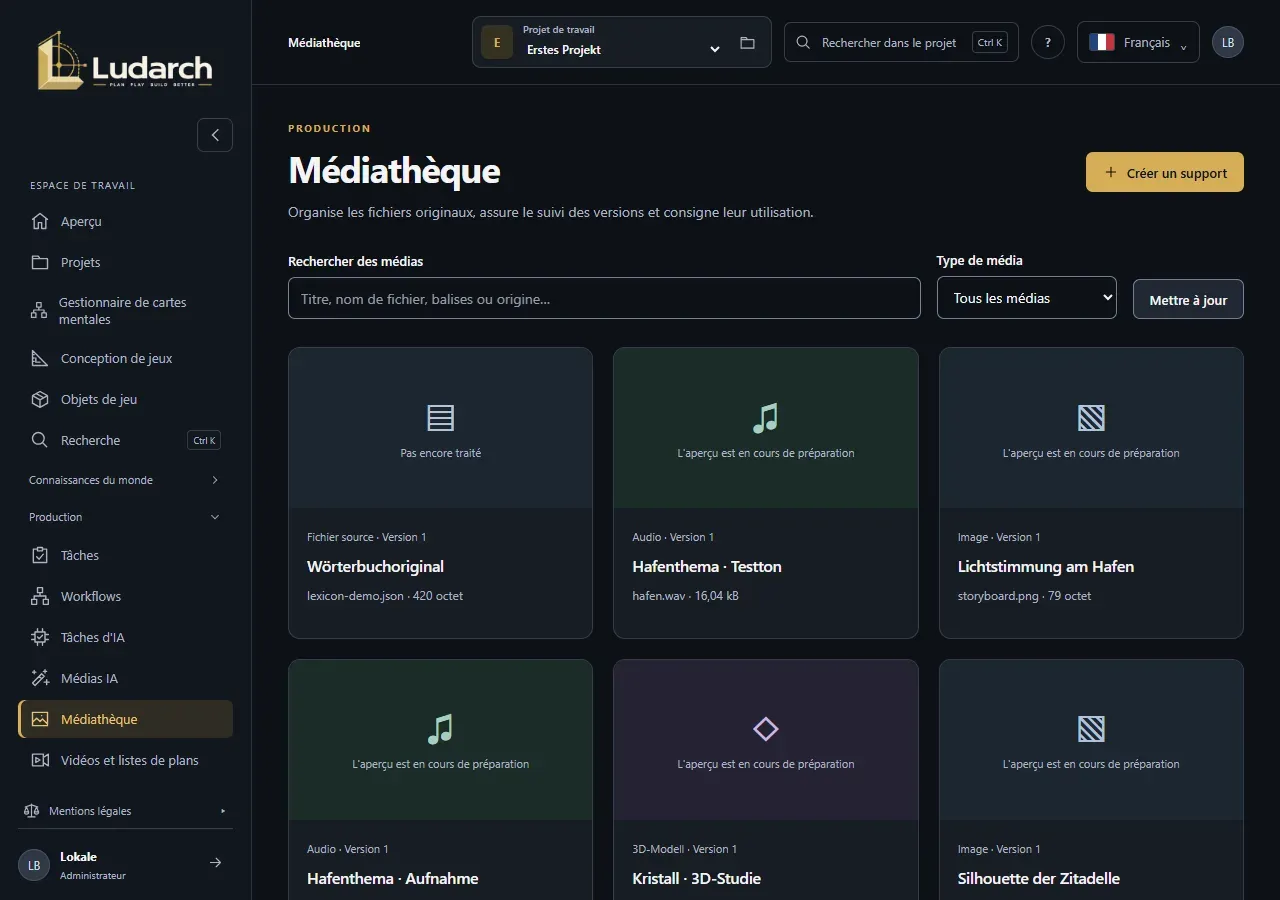Click the Lokale Administrateur profile

point(125,864)
